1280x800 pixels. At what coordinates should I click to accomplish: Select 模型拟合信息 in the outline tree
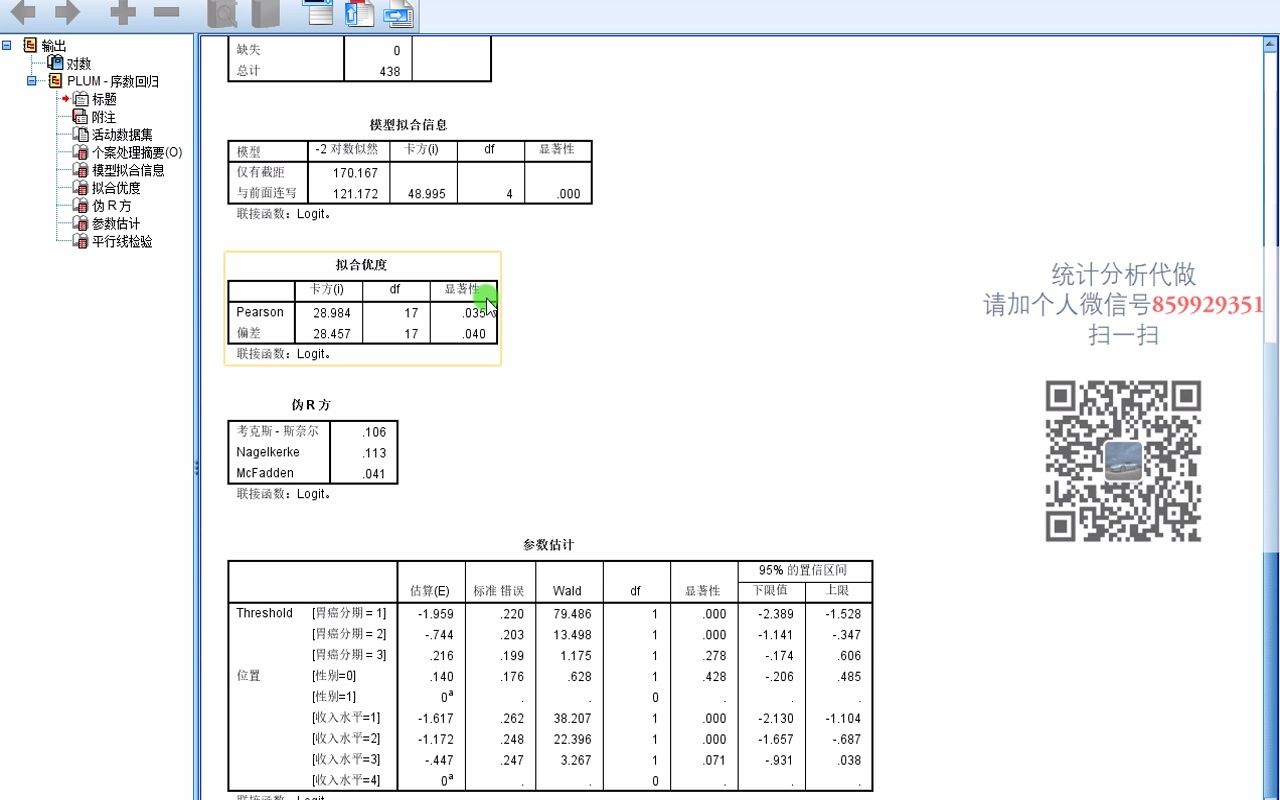coord(128,170)
